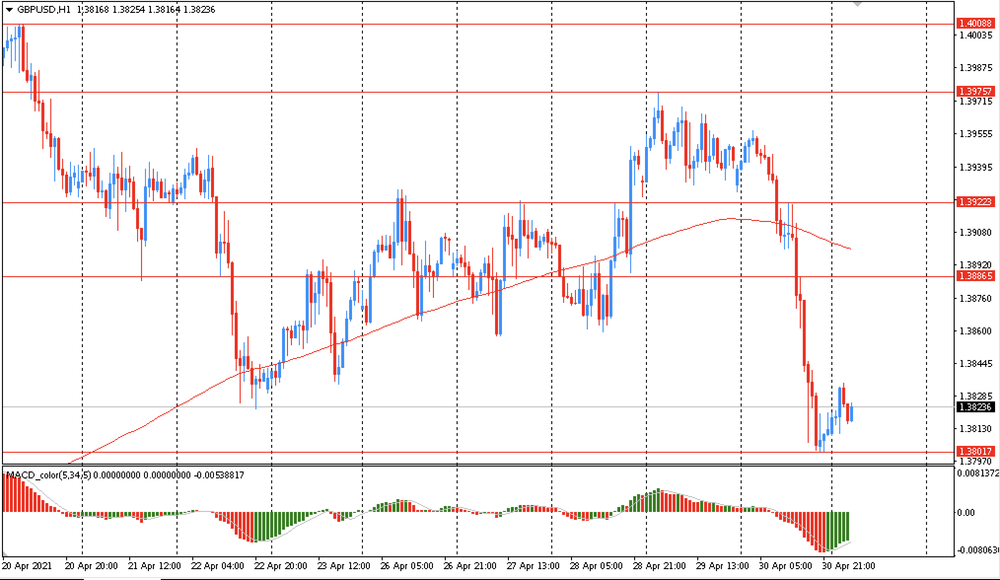The height and width of the screenshot is (580, 1000).
Task: Click the OHLC value 1.38254 in header
Action: tap(128, 10)
